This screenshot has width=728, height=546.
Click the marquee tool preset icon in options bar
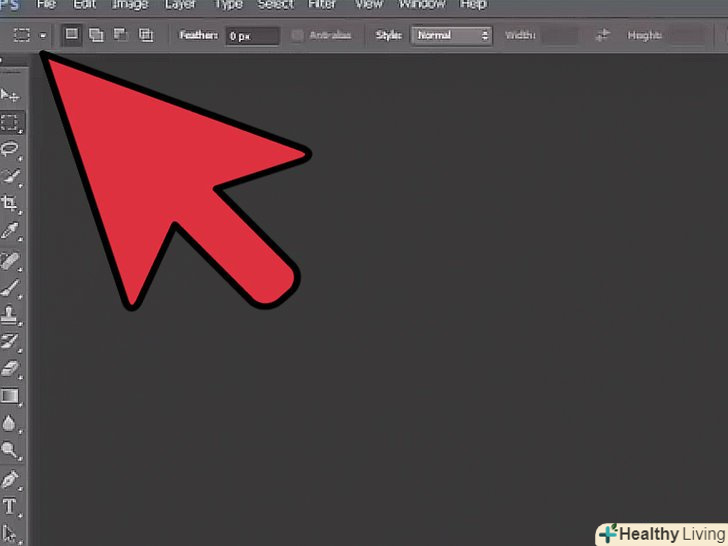coord(21,35)
